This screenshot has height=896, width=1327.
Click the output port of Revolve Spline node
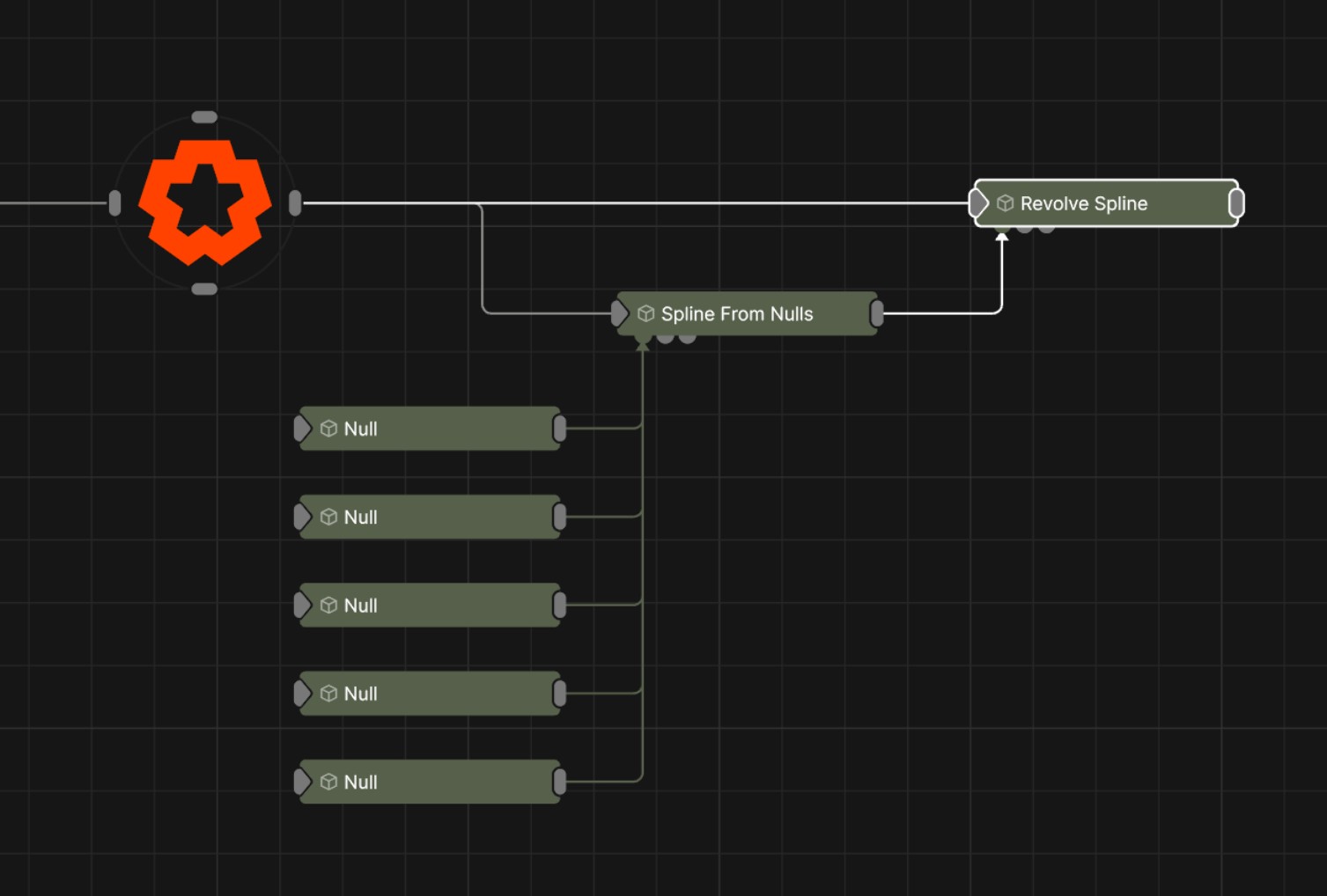(x=1236, y=203)
